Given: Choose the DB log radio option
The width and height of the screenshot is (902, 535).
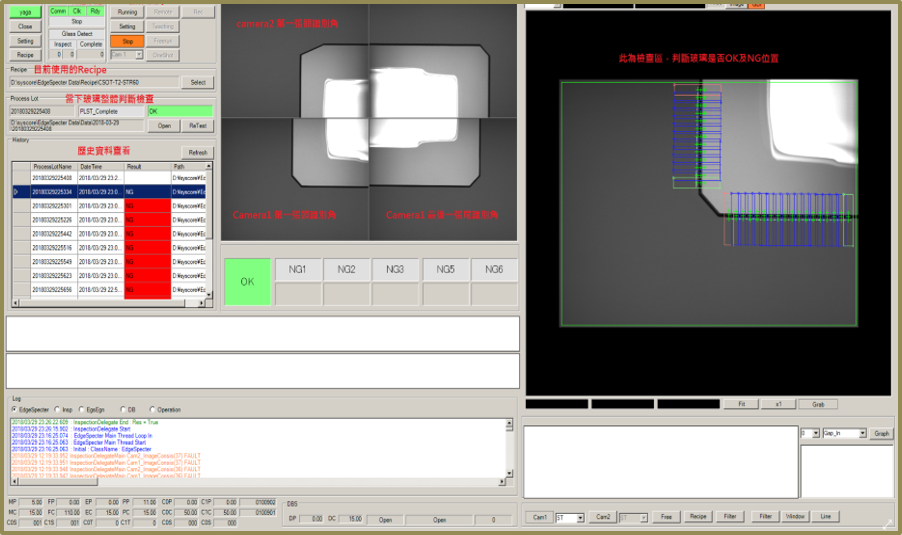Looking at the screenshot, I should (124, 409).
